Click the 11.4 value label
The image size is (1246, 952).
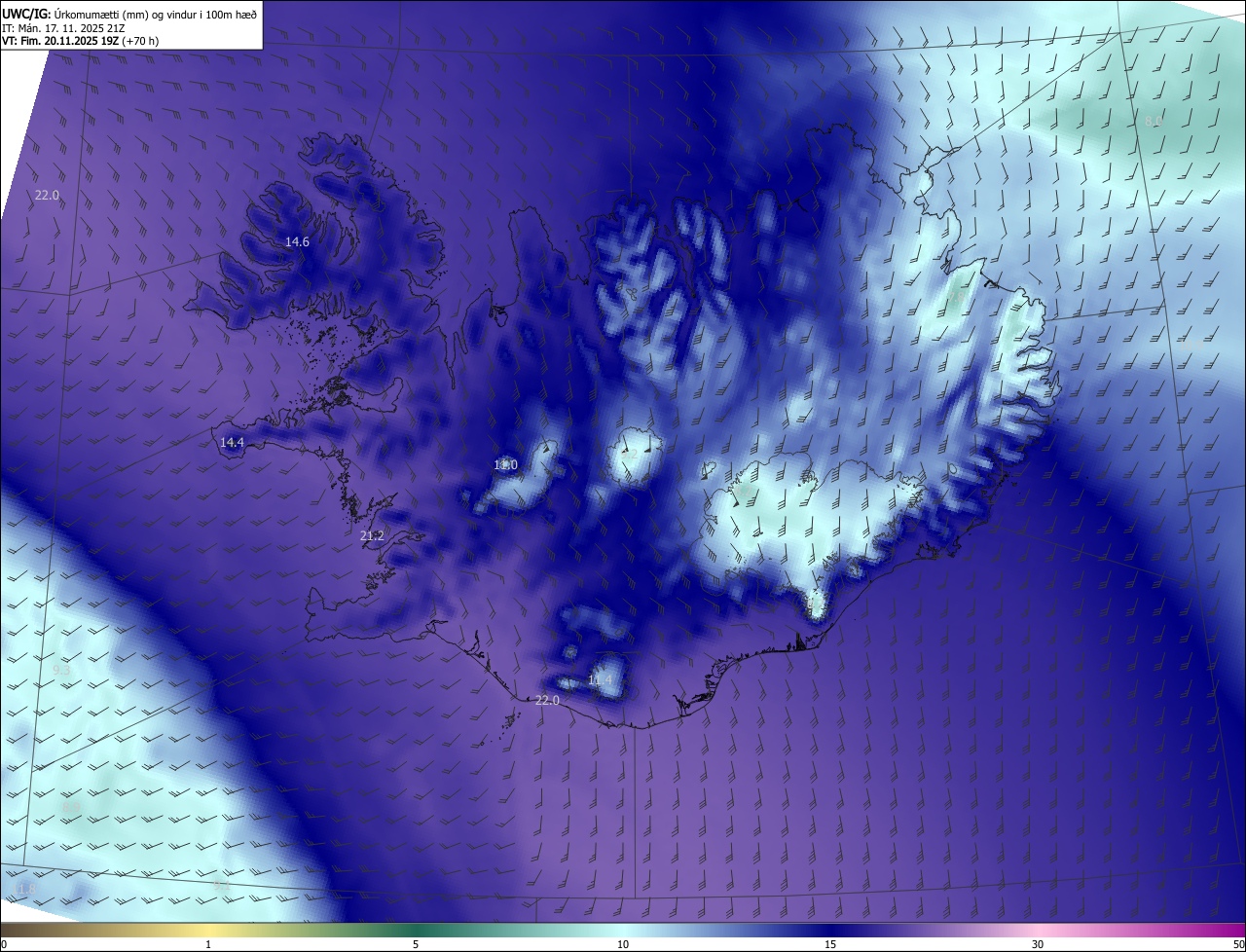601,679
